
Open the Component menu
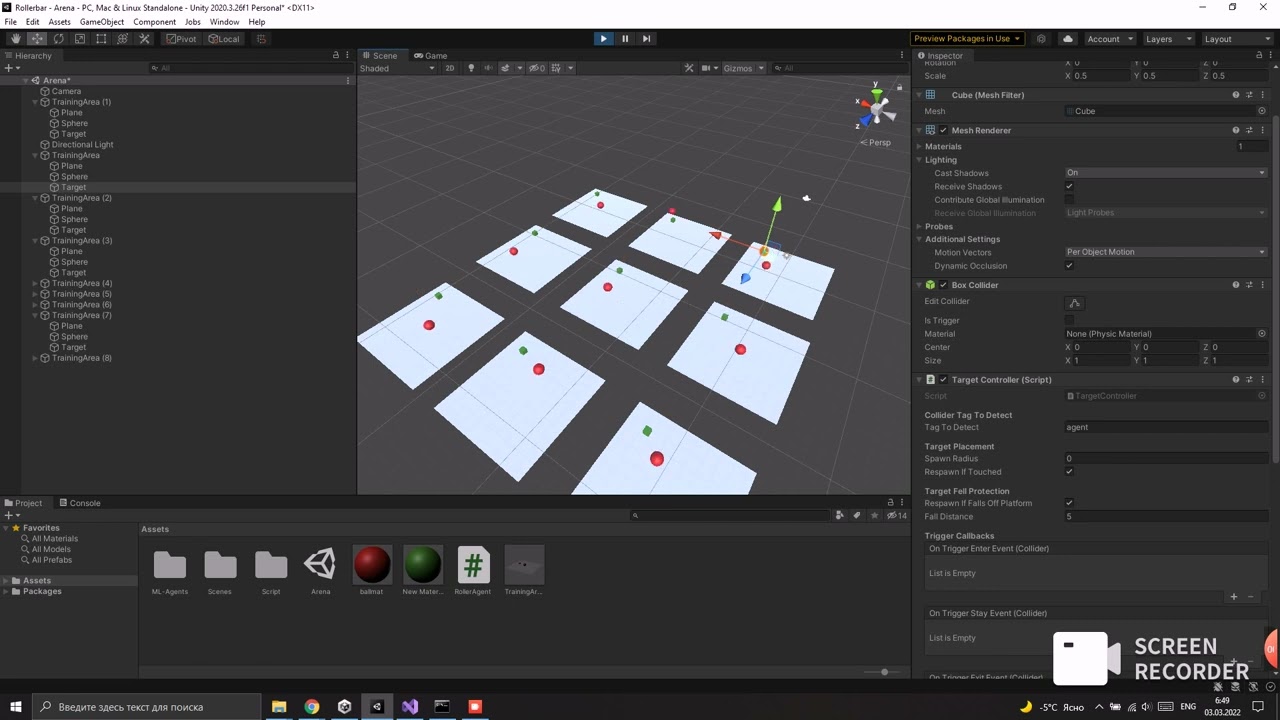[x=154, y=22]
